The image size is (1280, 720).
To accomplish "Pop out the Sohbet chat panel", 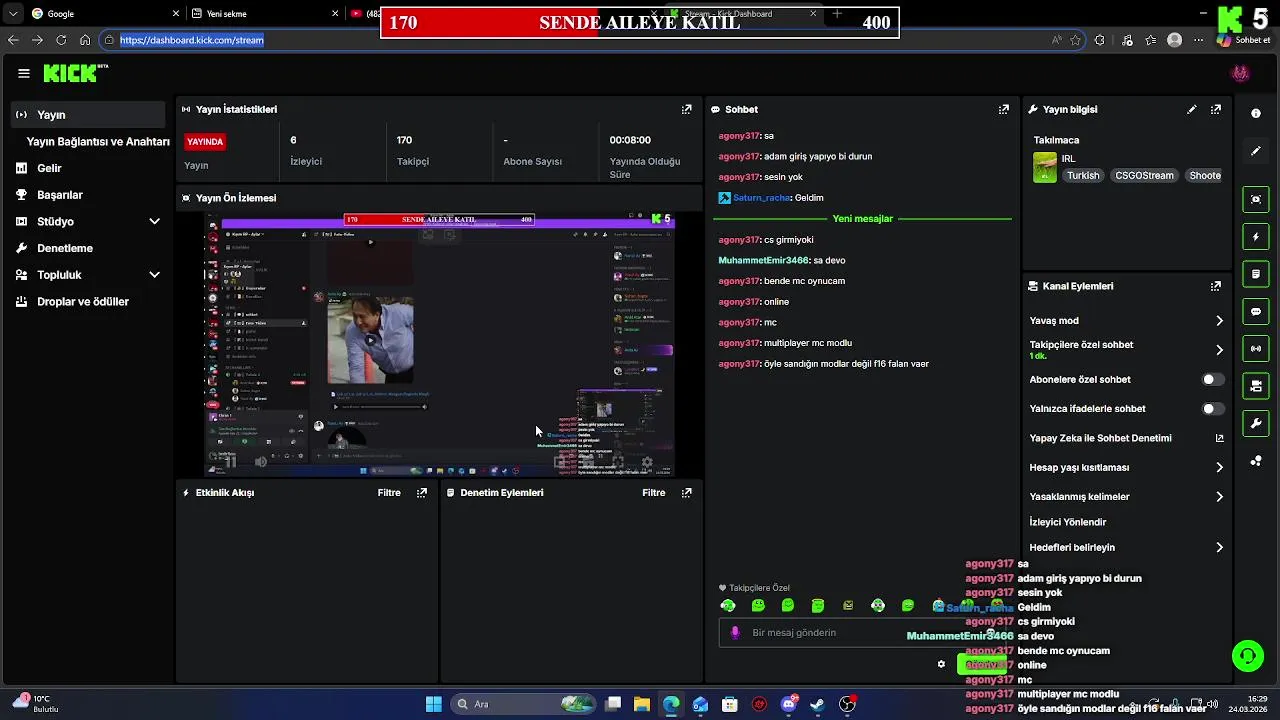I will coord(1004,109).
